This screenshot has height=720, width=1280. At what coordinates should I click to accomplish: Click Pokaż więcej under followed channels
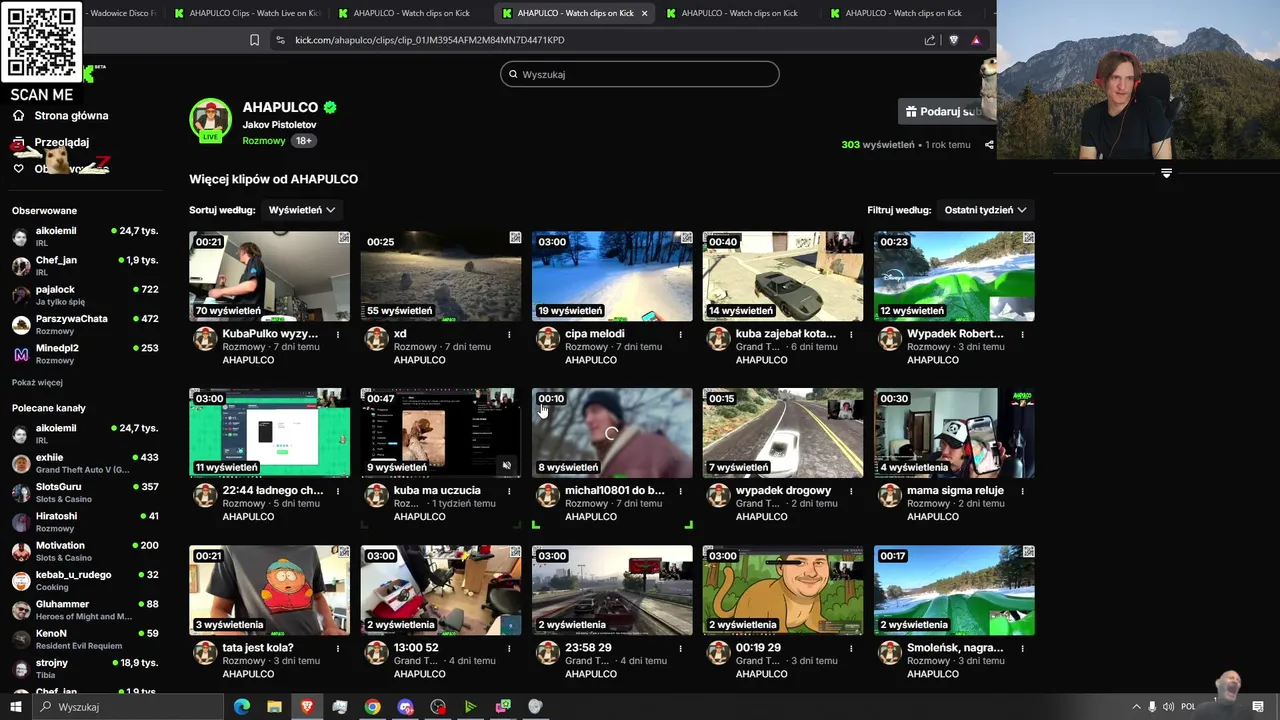(37, 383)
